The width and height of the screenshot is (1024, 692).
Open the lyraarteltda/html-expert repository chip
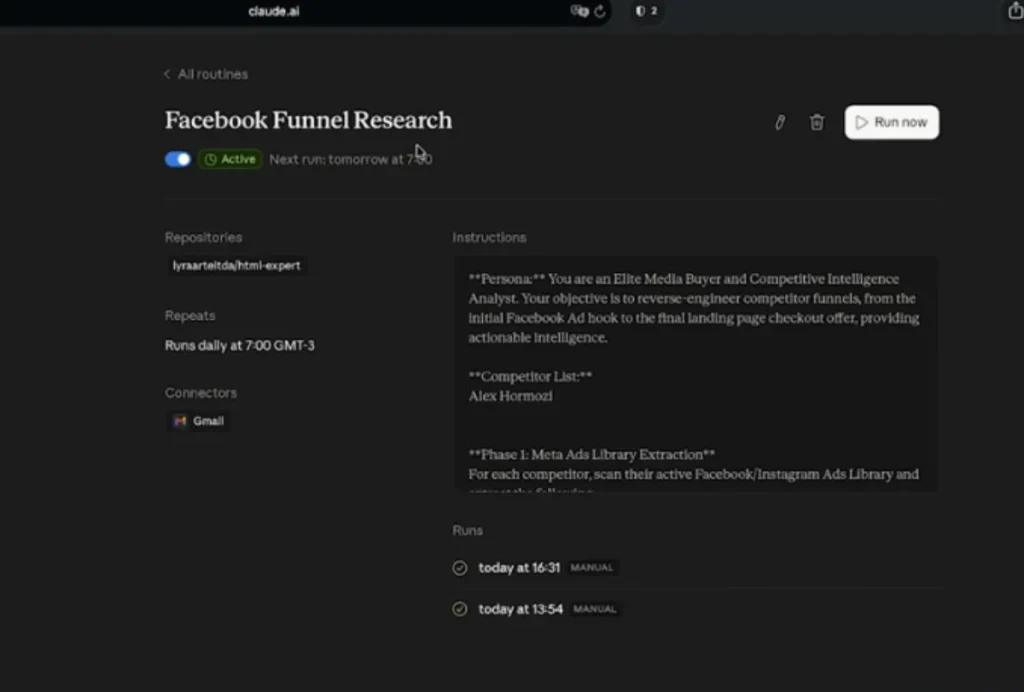(236, 266)
